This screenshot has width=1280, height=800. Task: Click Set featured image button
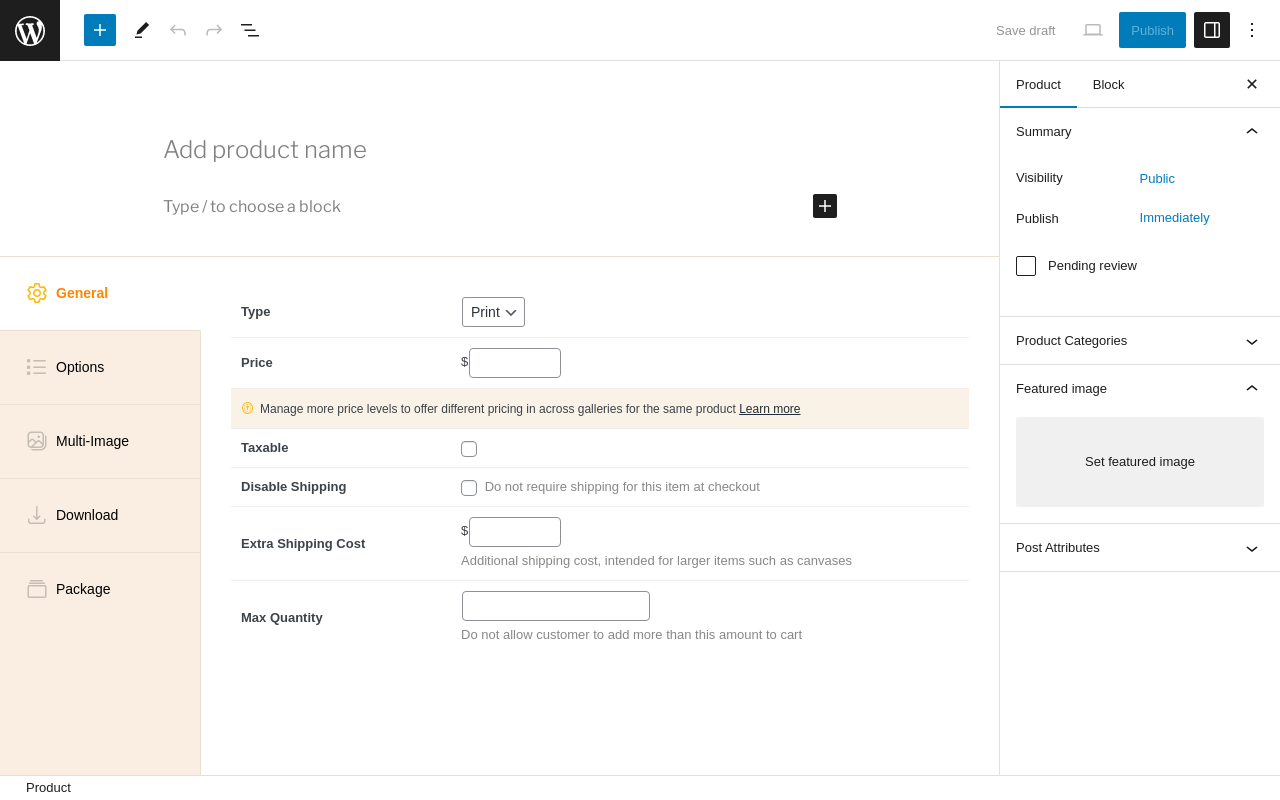1140,462
